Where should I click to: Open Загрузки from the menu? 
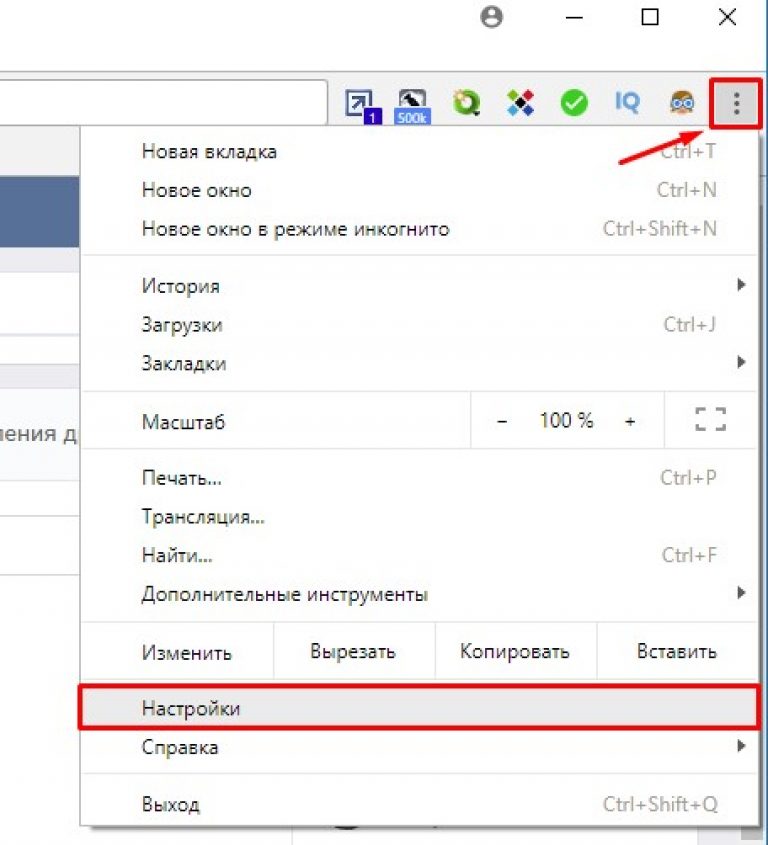(419, 325)
